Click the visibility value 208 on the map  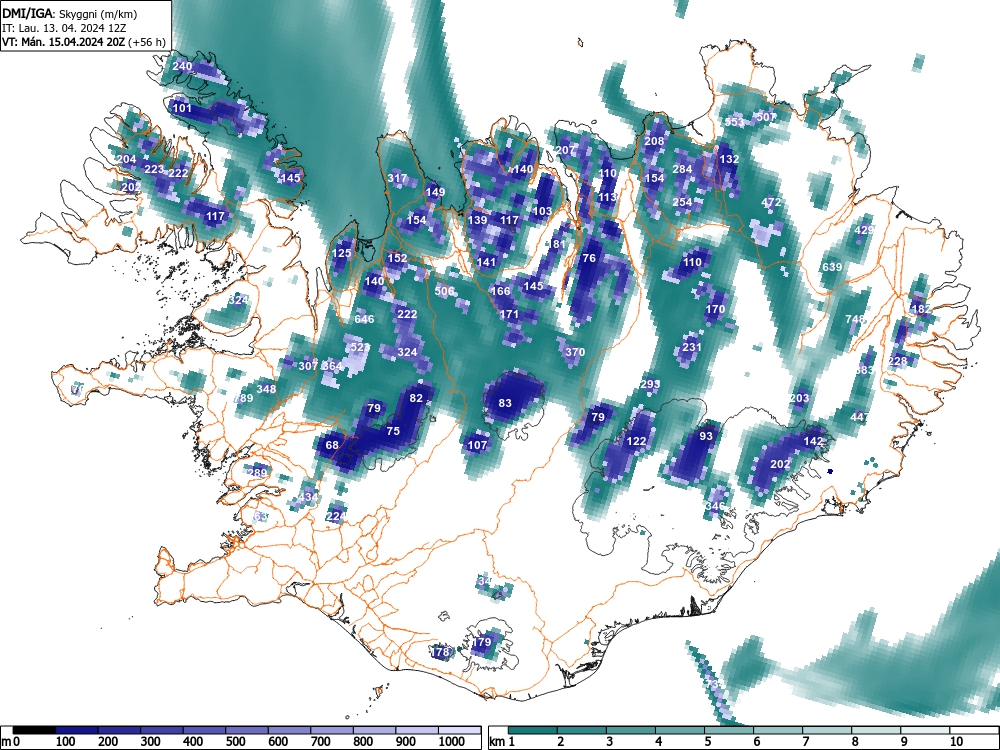pyautogui.click(x=654, y=141)
